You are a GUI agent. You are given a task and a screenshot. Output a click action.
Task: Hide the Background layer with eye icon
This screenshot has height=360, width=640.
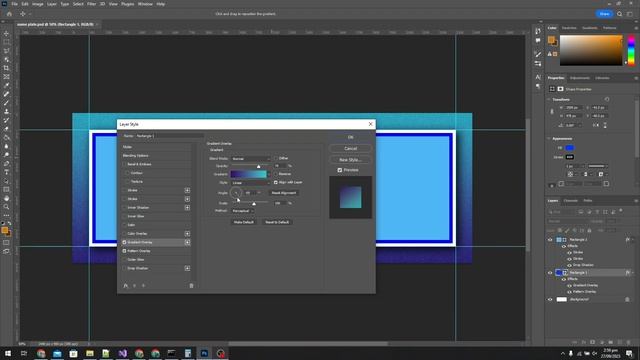pyautogui.click(x=550, y=299)
